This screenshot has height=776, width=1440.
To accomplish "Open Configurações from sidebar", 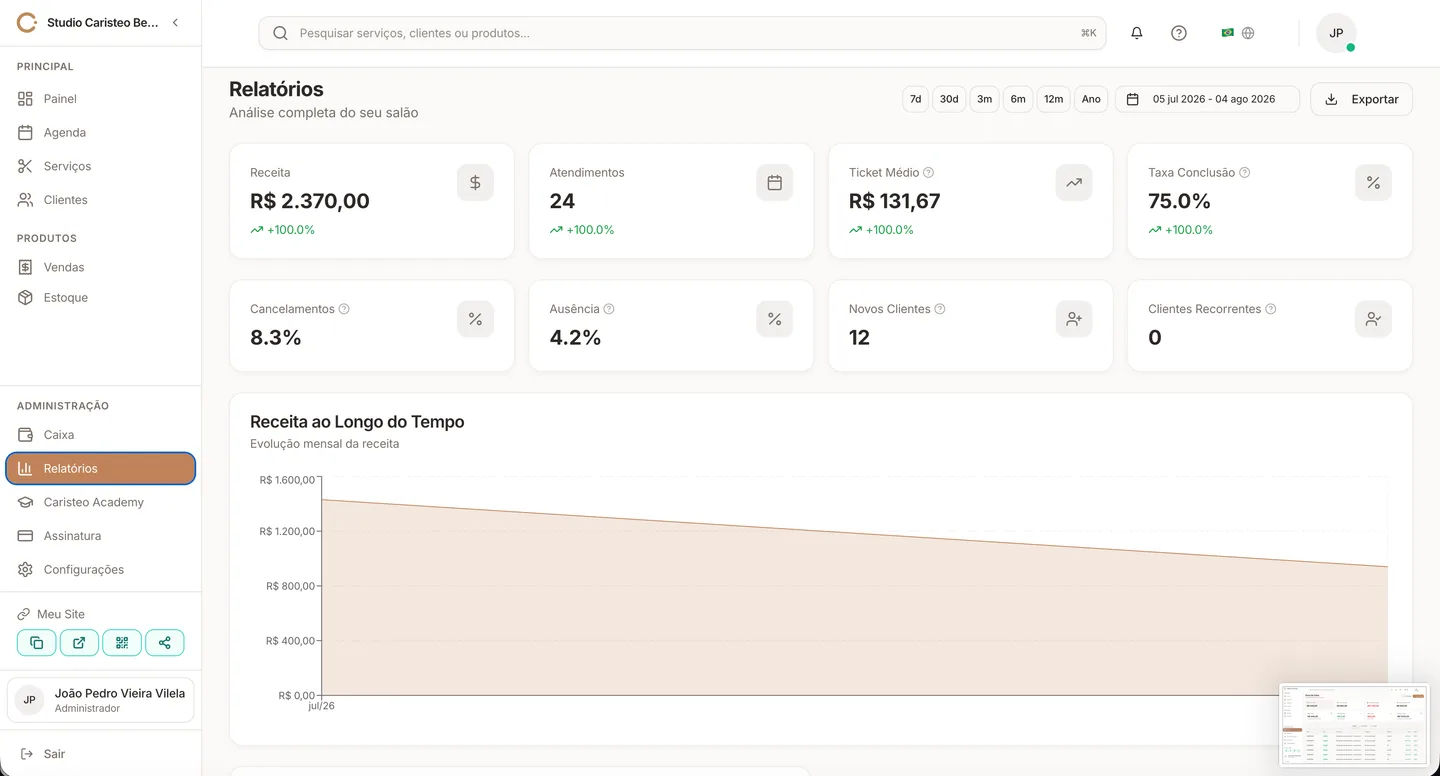I will coord(100,569).
